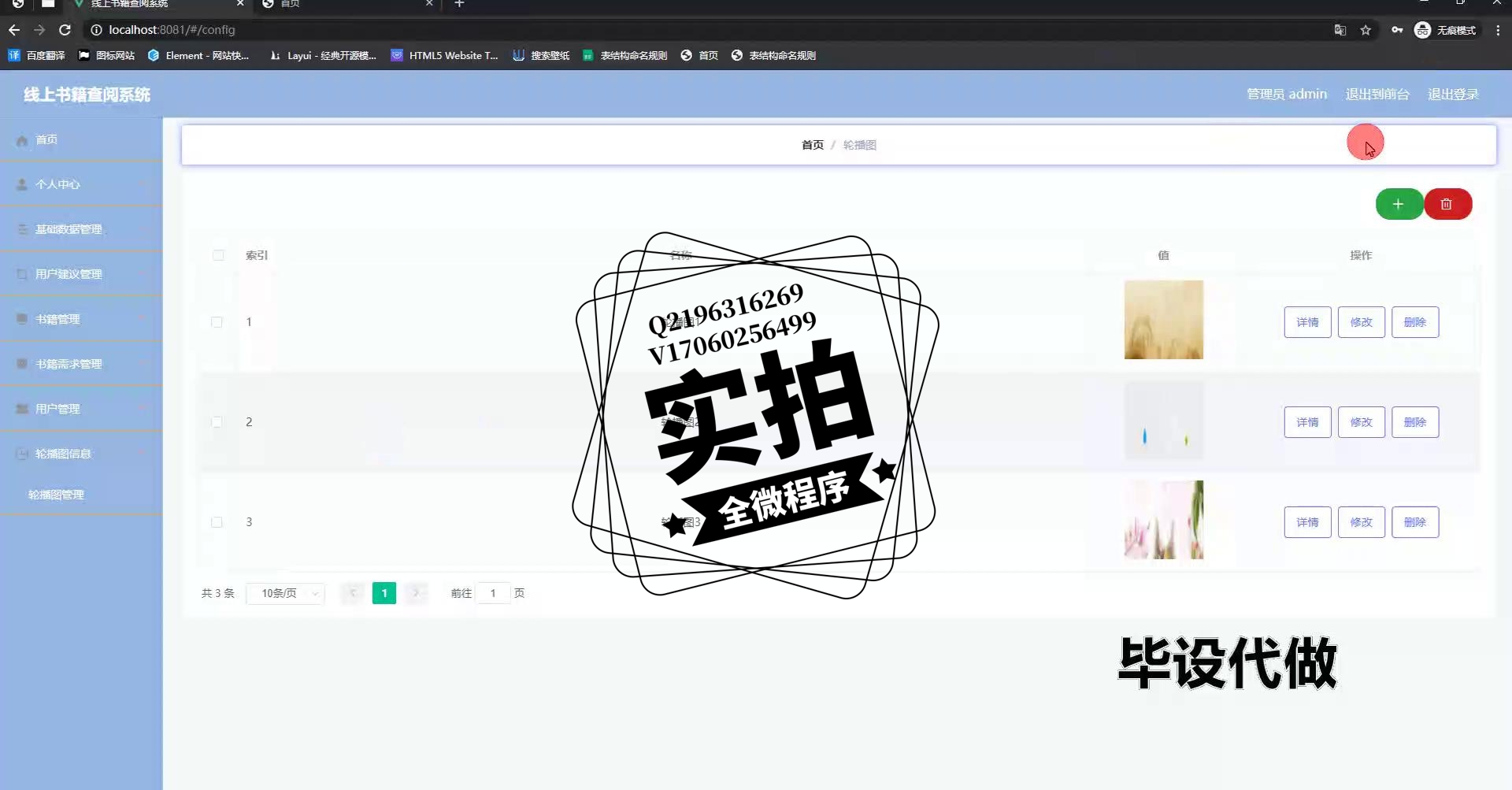This screenshot has height=790, width=1512.
Task: Click the green add (+) button
Action: pos(1399,205)
